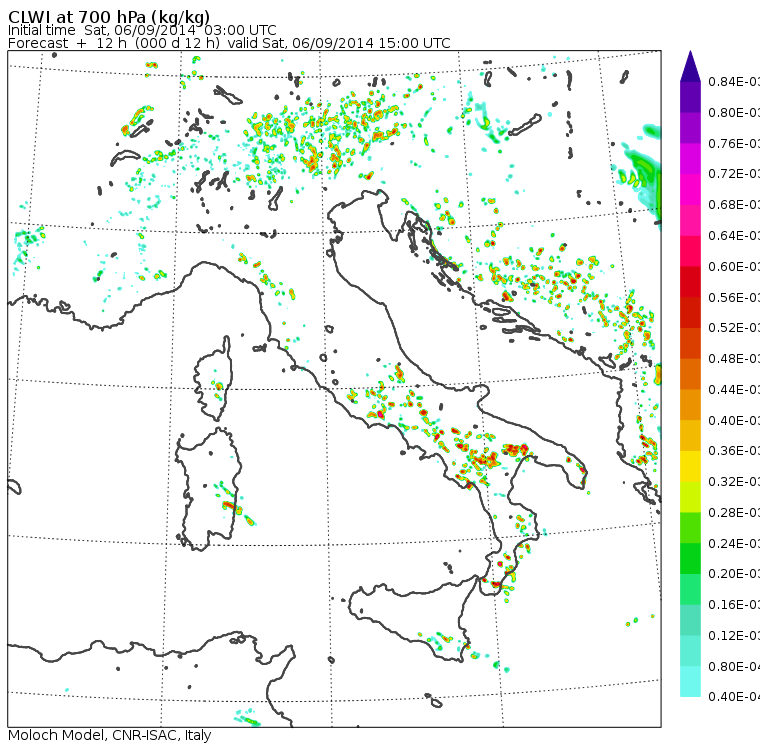
Task: Pick the violet band between 0.76E-03 and 0.80E-03
Action: point(690,128)
